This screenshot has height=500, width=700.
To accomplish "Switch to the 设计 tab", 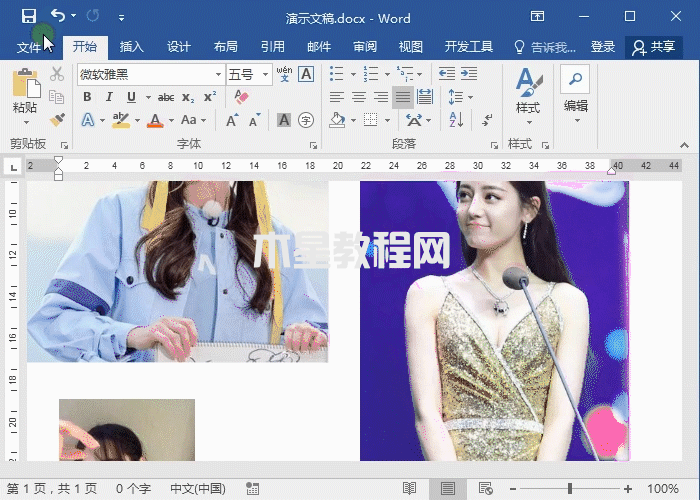I will click(179, 46).
